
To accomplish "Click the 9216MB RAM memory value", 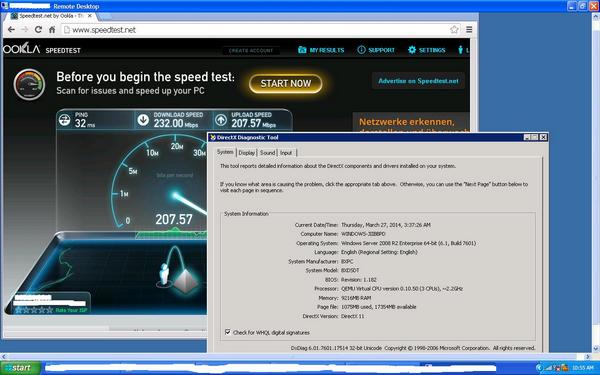I will [356, 298].
